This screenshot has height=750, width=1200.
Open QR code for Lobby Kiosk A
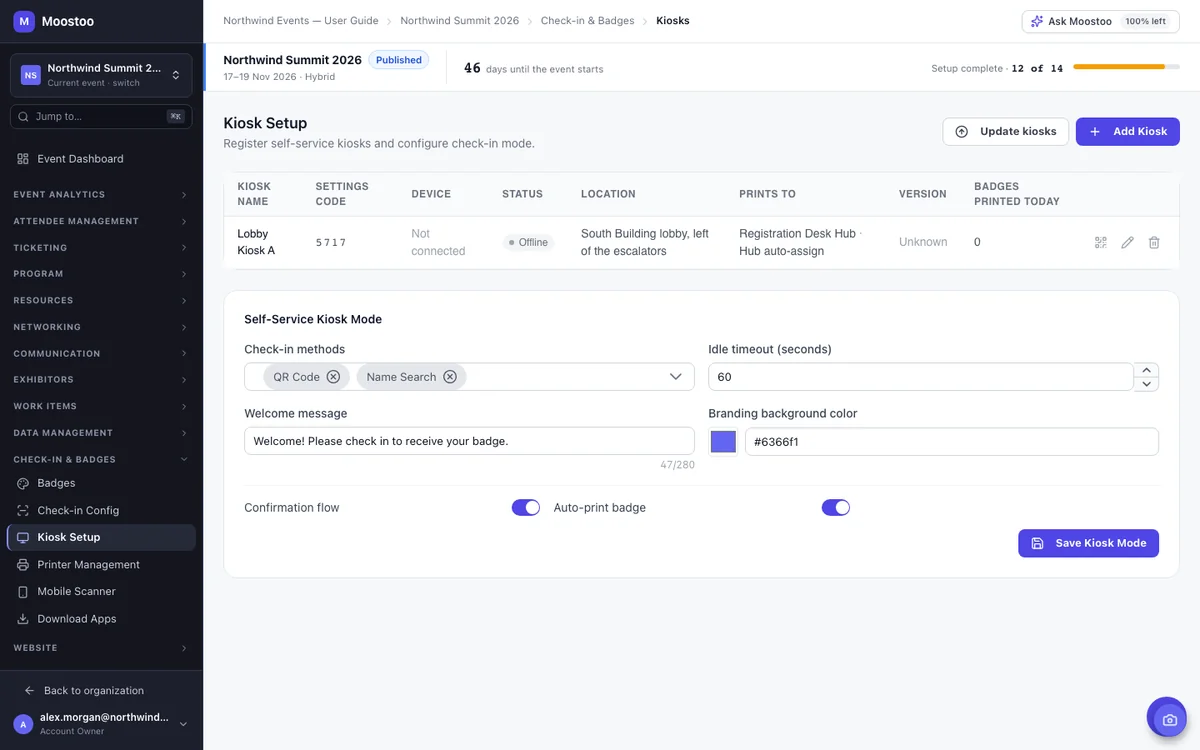tap(1101, 242)
